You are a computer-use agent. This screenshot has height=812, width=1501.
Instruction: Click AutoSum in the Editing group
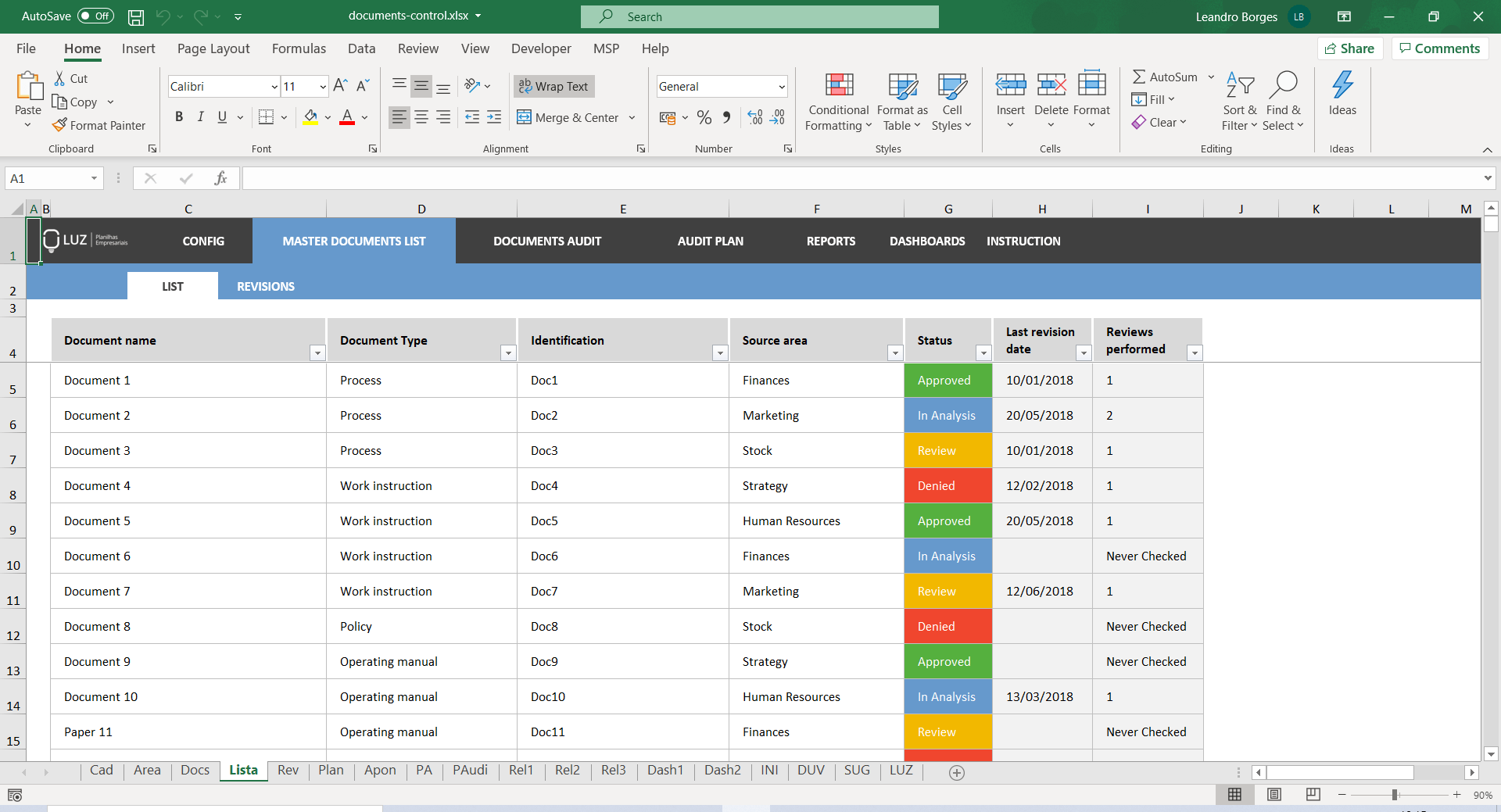point(1166,77)
